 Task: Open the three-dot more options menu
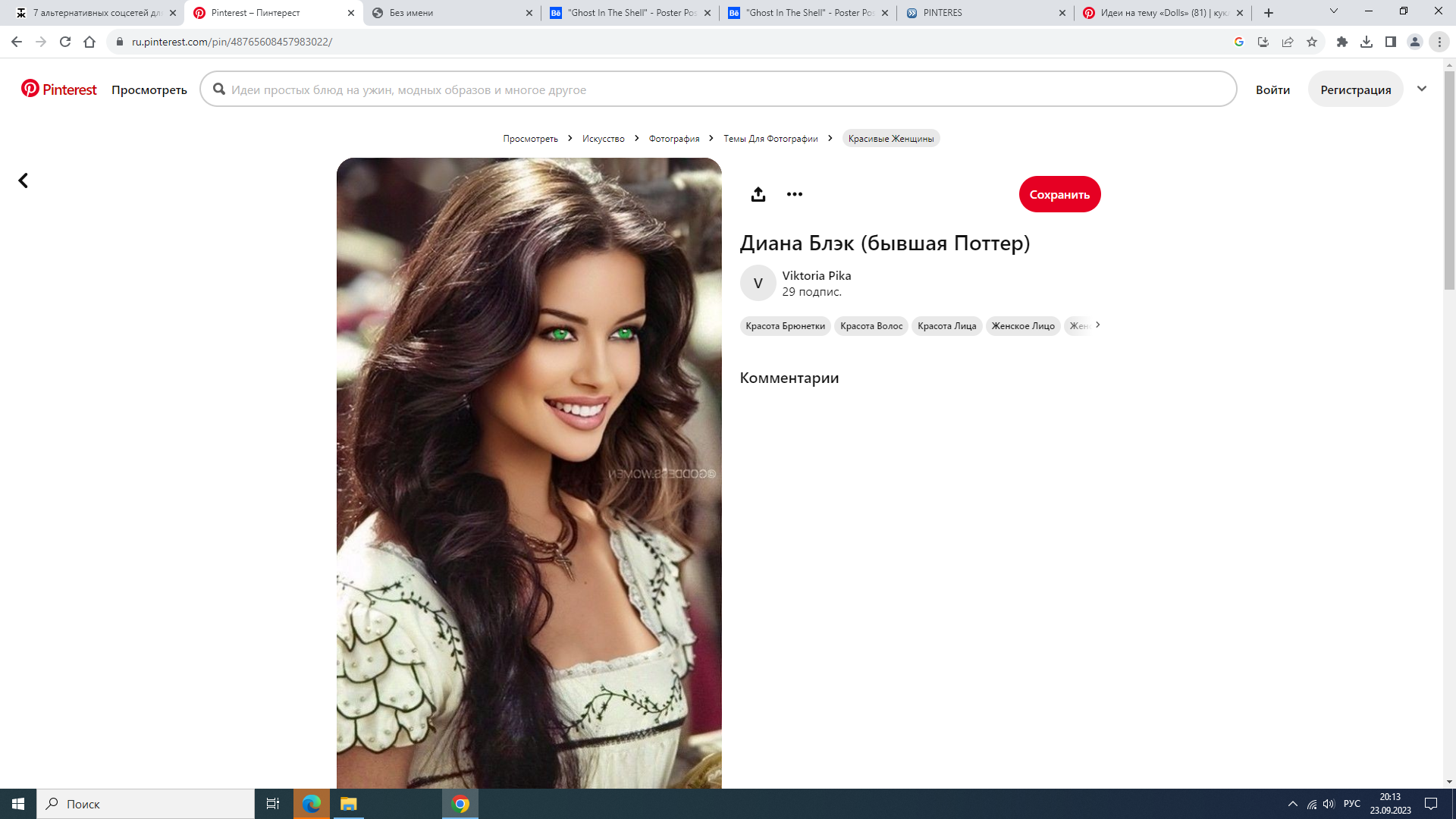pyautogui.click(x=794, y=194)
